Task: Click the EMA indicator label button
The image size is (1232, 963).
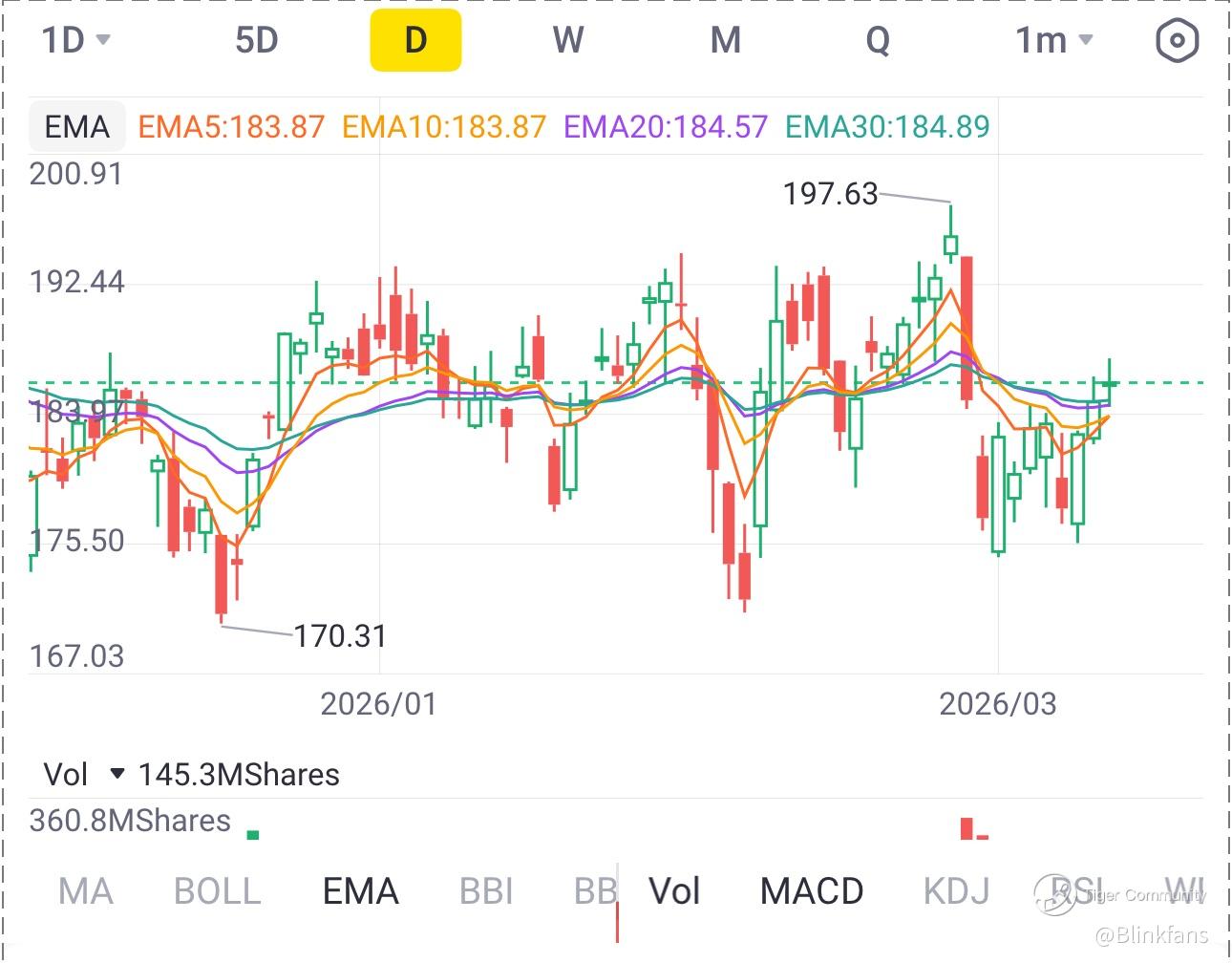Action: [x=77, y=126]
